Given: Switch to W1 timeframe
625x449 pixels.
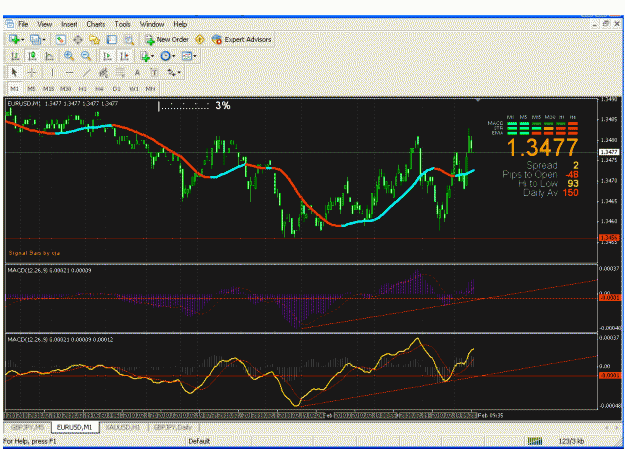Looking at the screenshot, I should click(x=134, y=89).
